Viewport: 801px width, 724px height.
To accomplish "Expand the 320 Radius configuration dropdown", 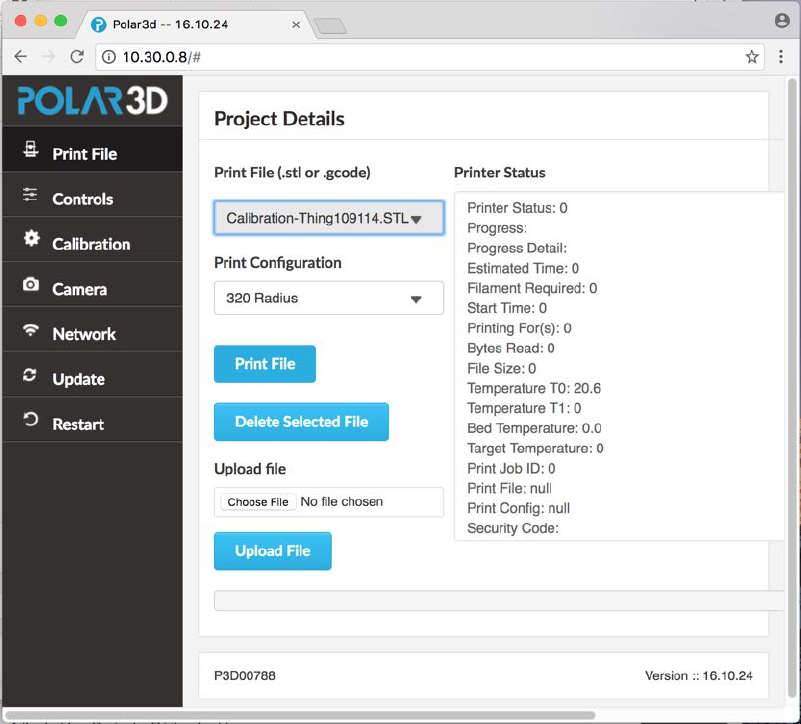I will tap(329, 298).
